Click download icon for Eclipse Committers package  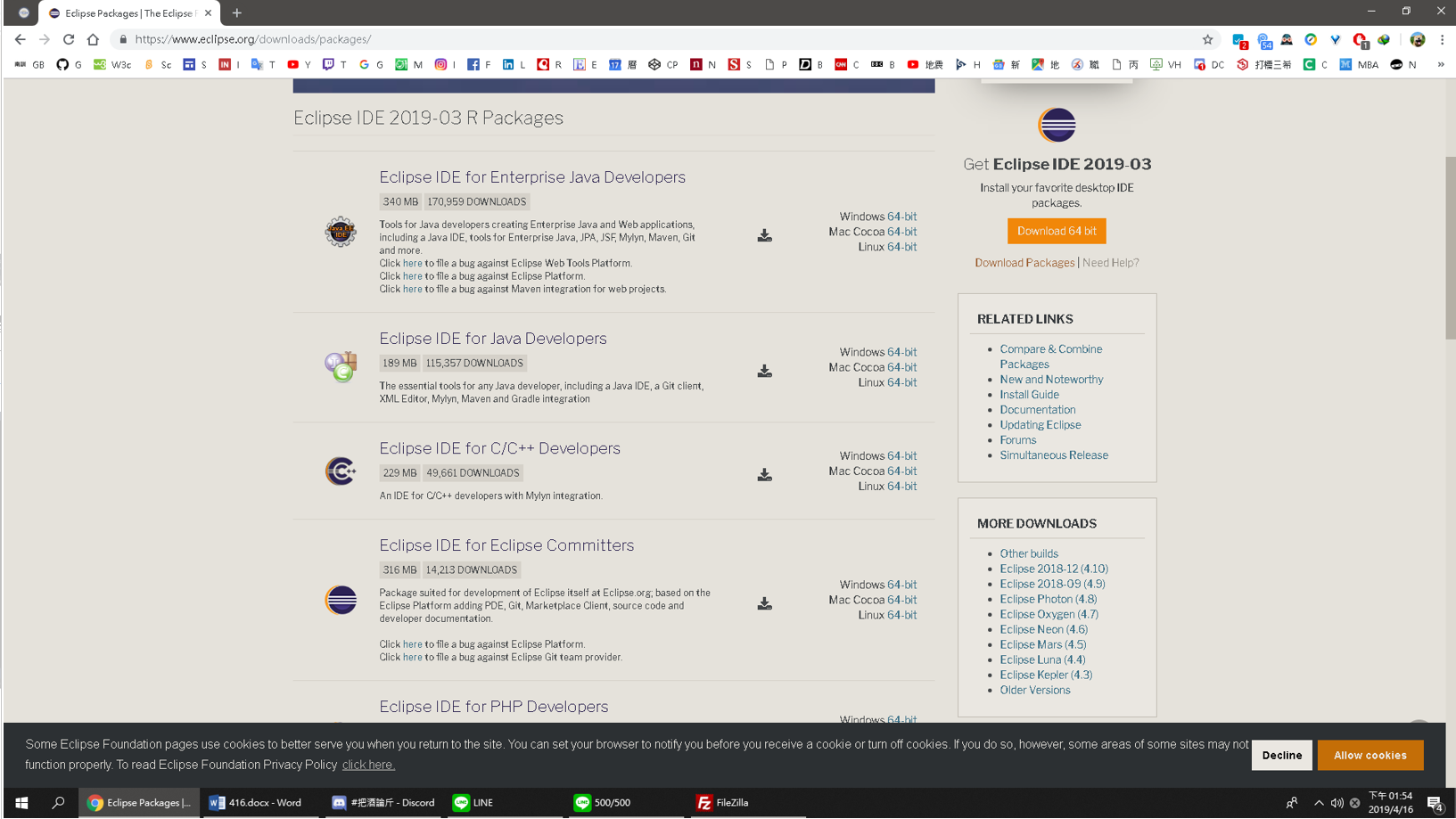[x=764, y=603]
